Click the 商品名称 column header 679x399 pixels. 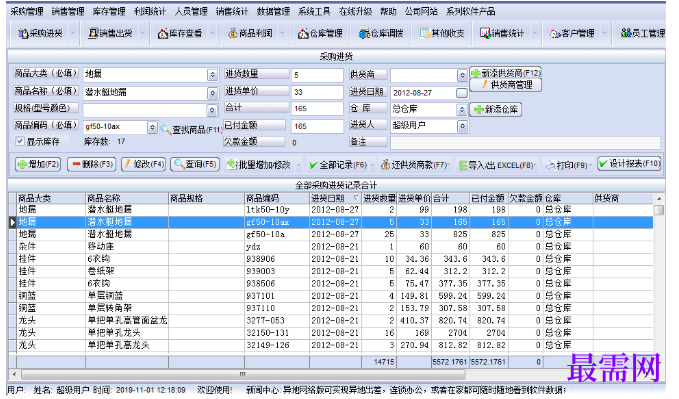pos(127,198)
